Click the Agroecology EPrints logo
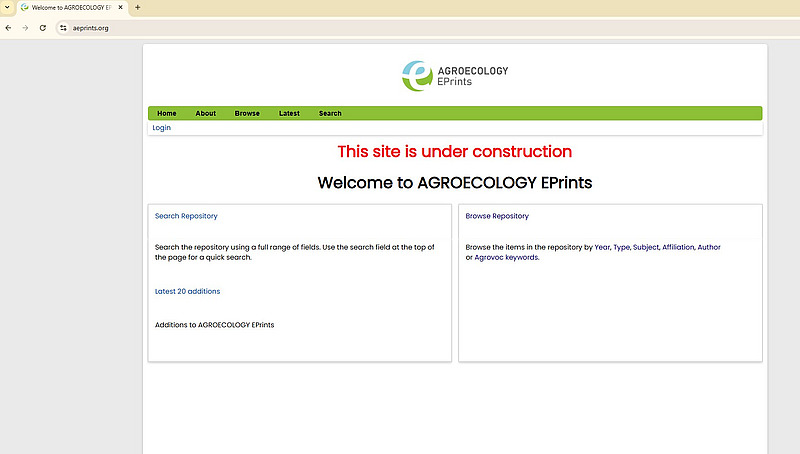This screenshot has height=454, width=800. [x=455, y=76]
